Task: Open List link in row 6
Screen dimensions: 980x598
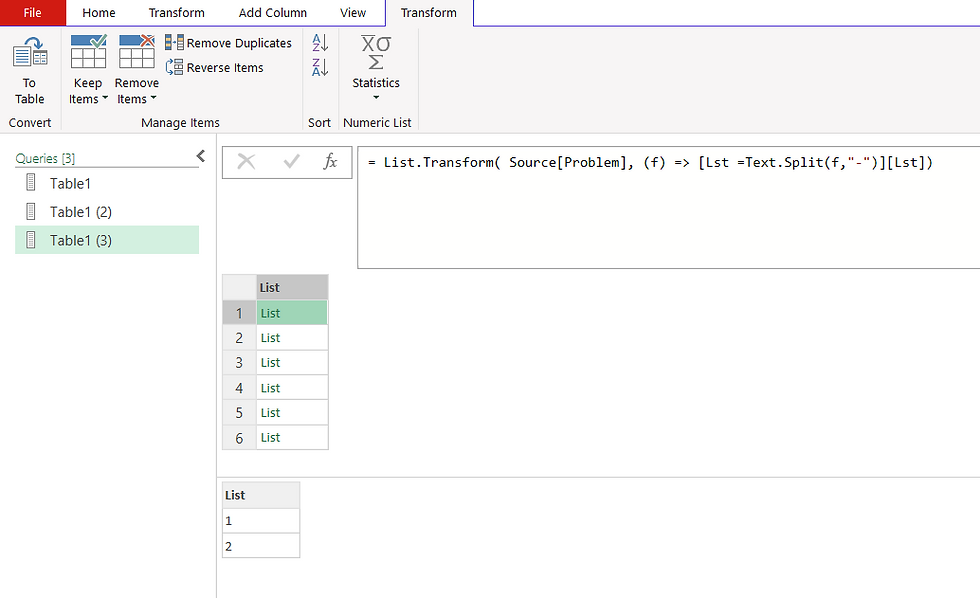Action: pyautogui.click(x=271, y=438)
